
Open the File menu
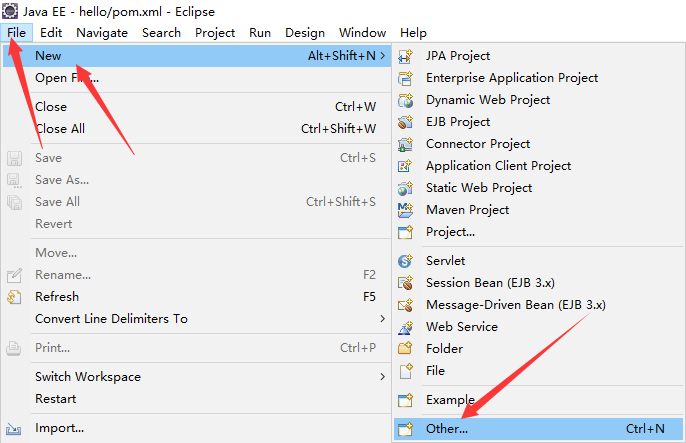(x=17, y=33)
